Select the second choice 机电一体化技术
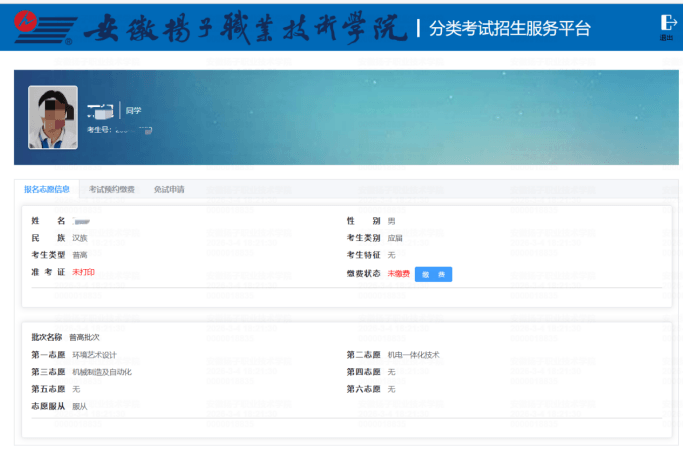The height and width of the screenshot is (455, 683). pos(413,355)
